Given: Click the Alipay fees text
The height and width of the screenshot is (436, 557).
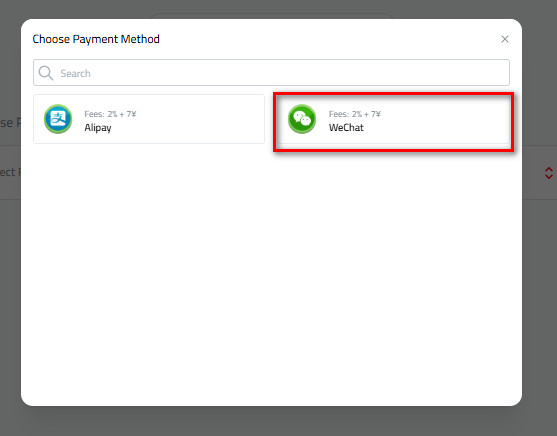Looking at the screenshot, I should click(110, 114).
